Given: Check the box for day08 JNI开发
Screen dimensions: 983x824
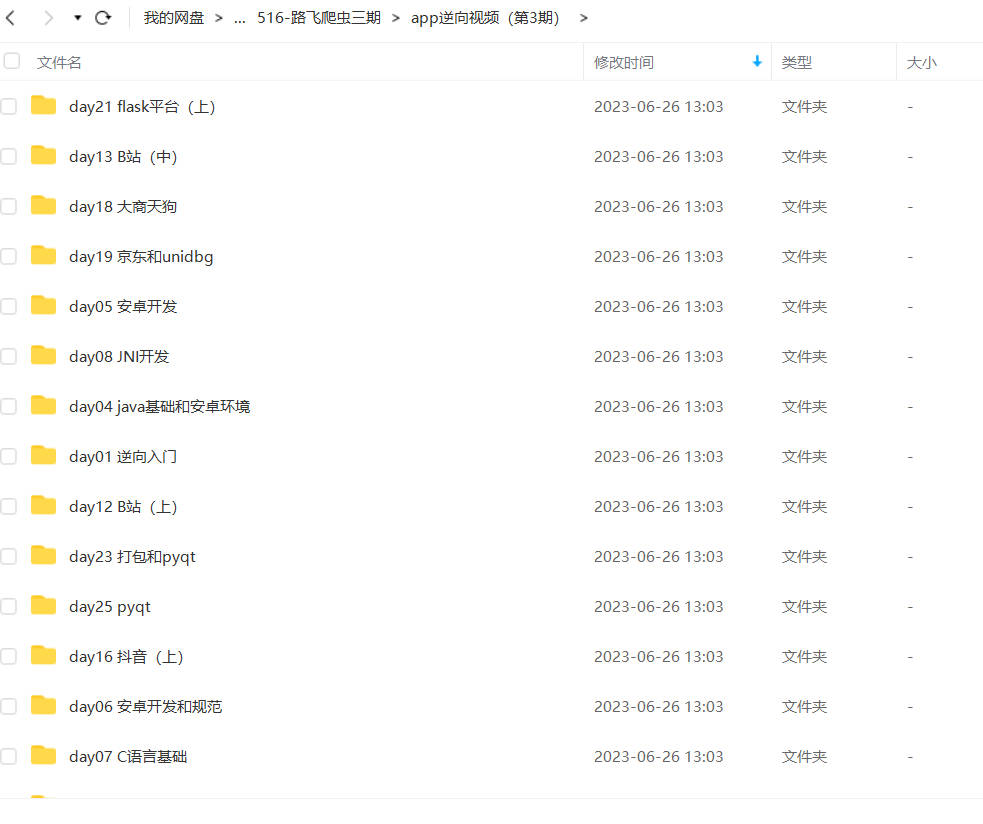Looking at the screenshot, I should [9, 356].
